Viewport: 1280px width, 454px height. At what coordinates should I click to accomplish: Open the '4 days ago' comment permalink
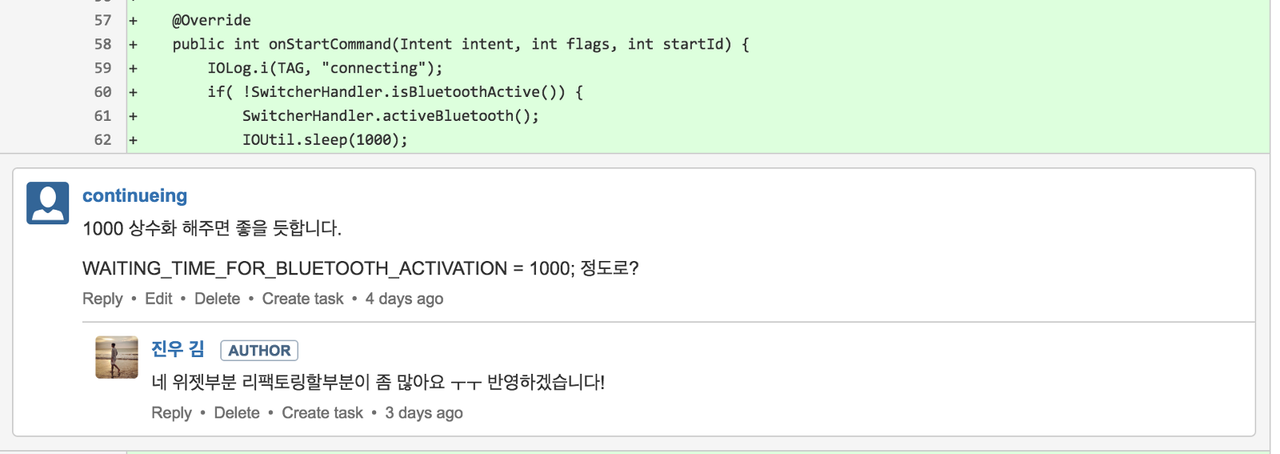[x=404, y=299]
